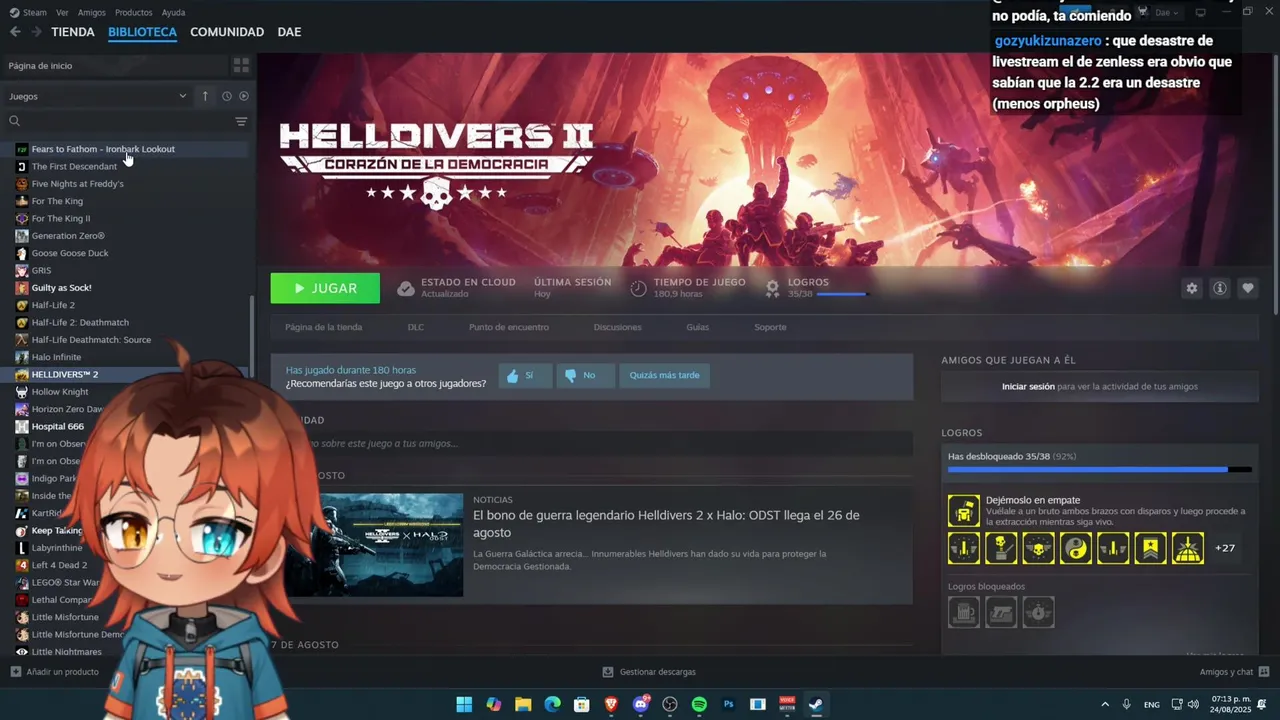1280x720 pixels.
Task: Show game info icon
Action: [x=1219, y=288]
